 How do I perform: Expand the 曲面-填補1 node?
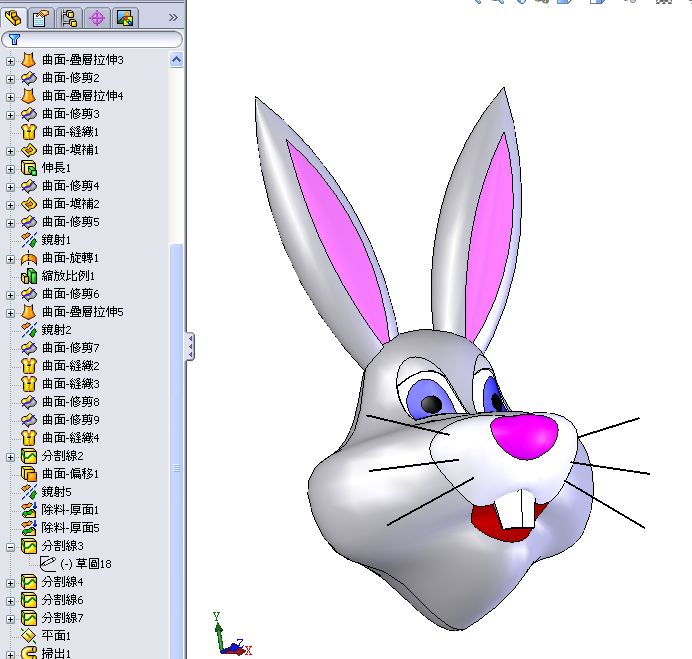pyautogui.click(x=10, y=151)
